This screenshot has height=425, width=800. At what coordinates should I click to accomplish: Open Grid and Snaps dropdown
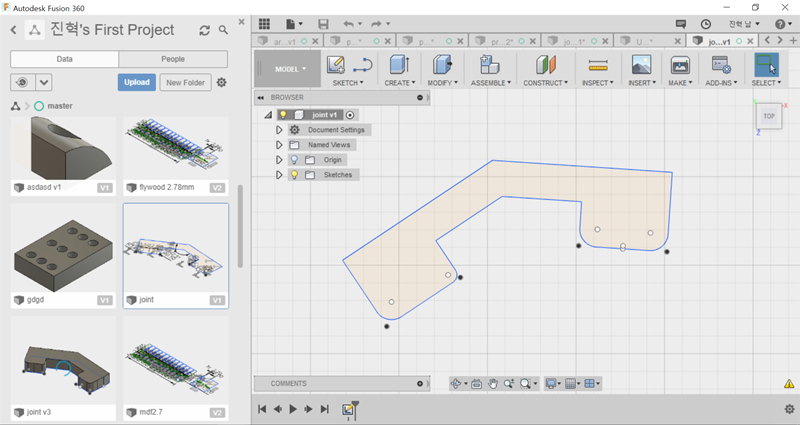[572, 384]
